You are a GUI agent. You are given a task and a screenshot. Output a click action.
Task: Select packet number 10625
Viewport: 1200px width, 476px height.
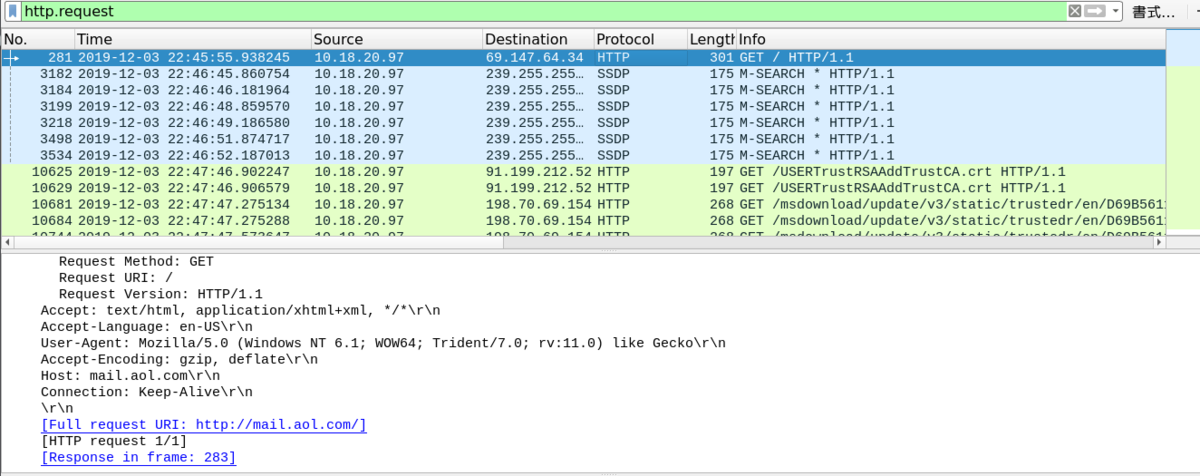[583, 171]
